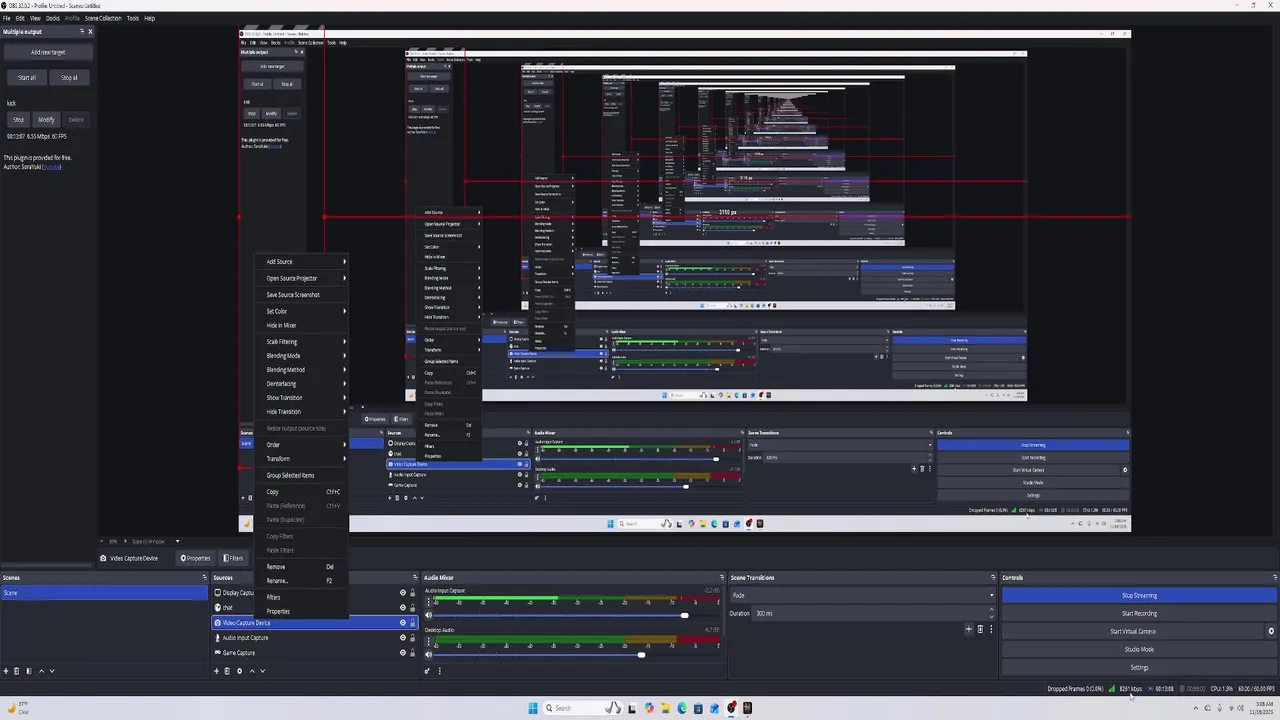Image resolution: width=1280 pixels, height=720 pixels.
Task: Increase transition duration stepper arrow
Action: coord(992,610)
